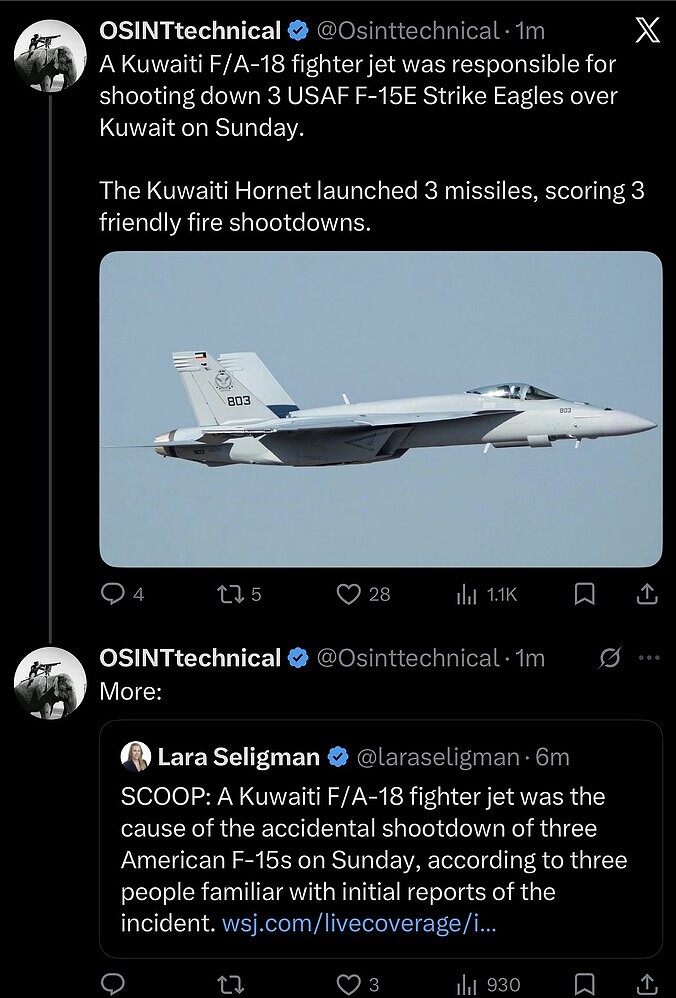
Task: Repost the "More:" tweet
Action: [x=230, y=985]
